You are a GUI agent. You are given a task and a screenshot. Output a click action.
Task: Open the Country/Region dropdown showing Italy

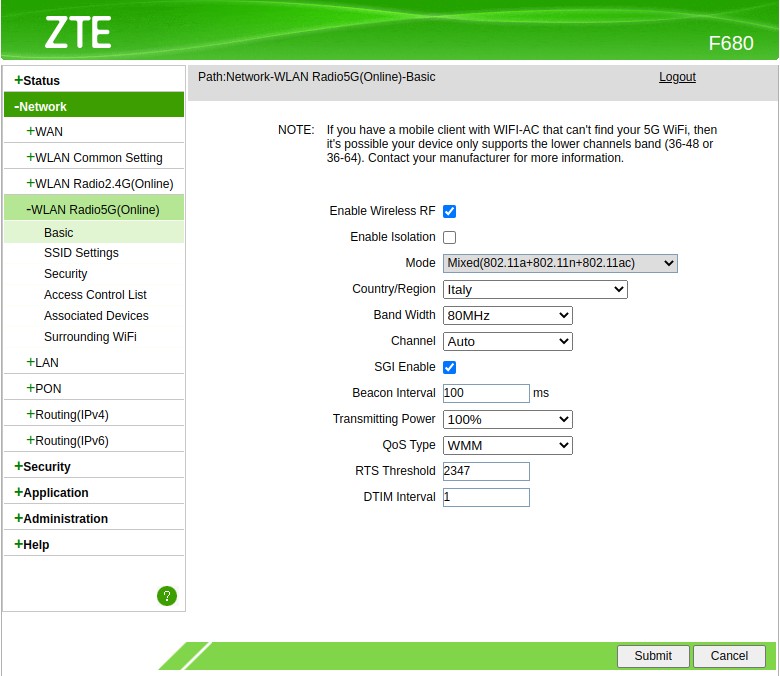pos(535,290)
